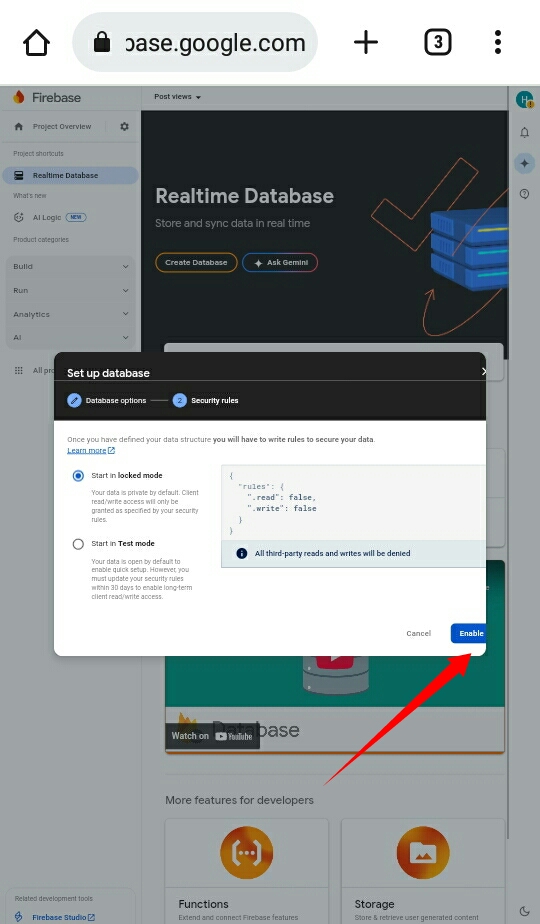
Task: Open project settings gear icon
Action: [x=124, y=126]
